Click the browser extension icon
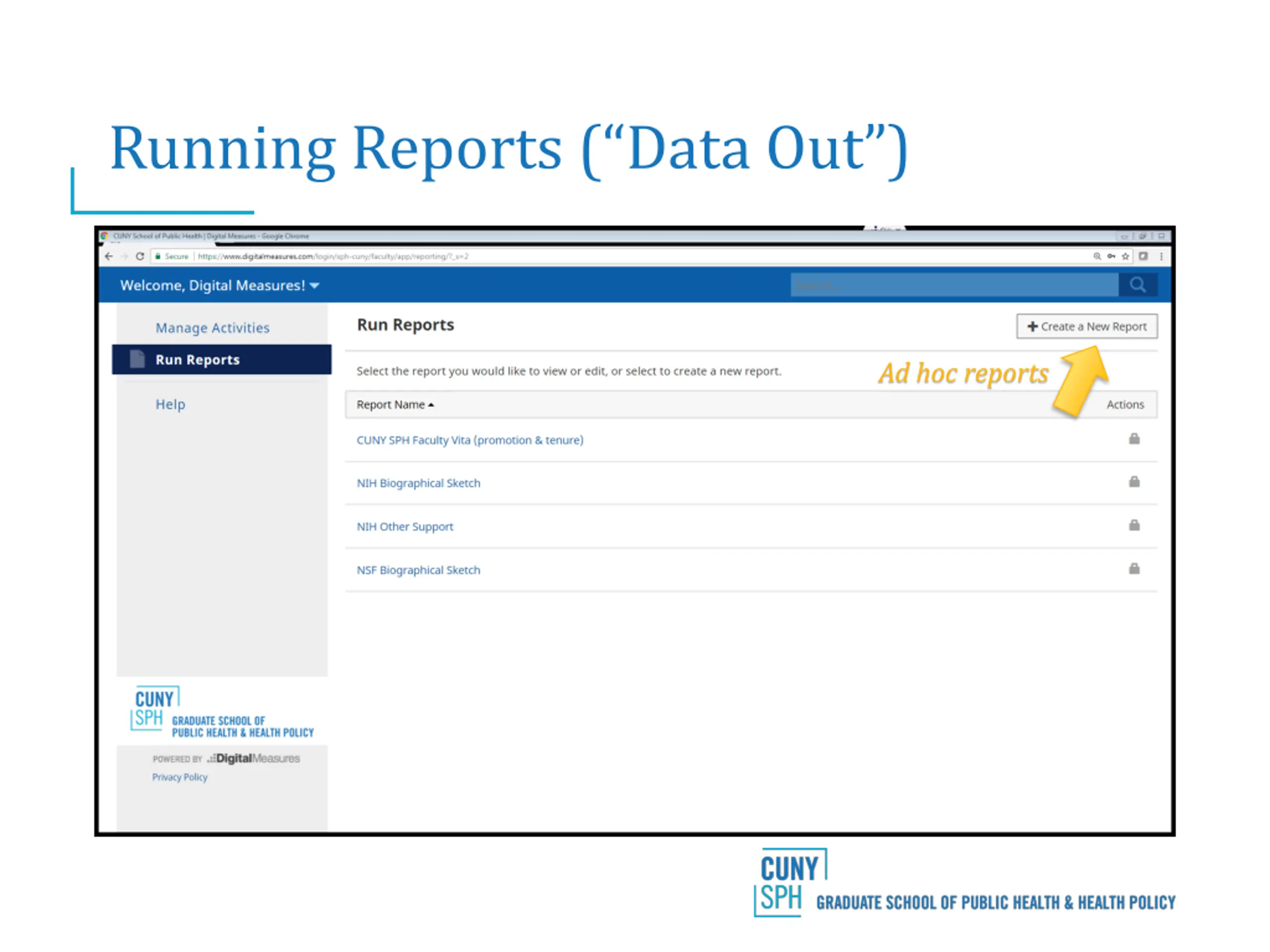This screenshot has width=1270, height=952. [1143, 256]
